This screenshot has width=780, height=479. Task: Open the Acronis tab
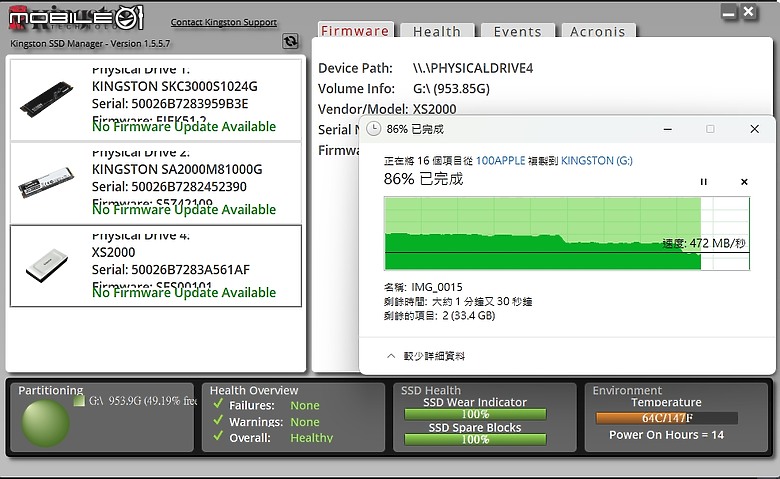click(x=598, y=31)
